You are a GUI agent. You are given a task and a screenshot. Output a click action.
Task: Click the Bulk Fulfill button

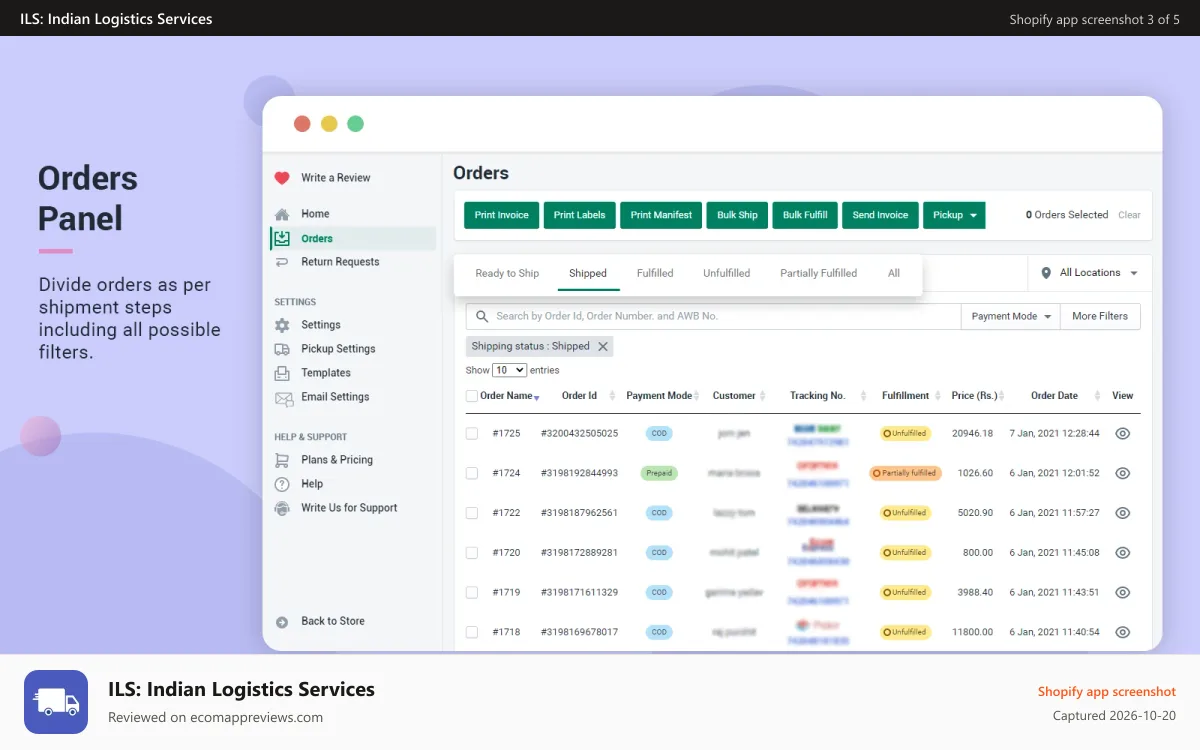coord(805,215)
